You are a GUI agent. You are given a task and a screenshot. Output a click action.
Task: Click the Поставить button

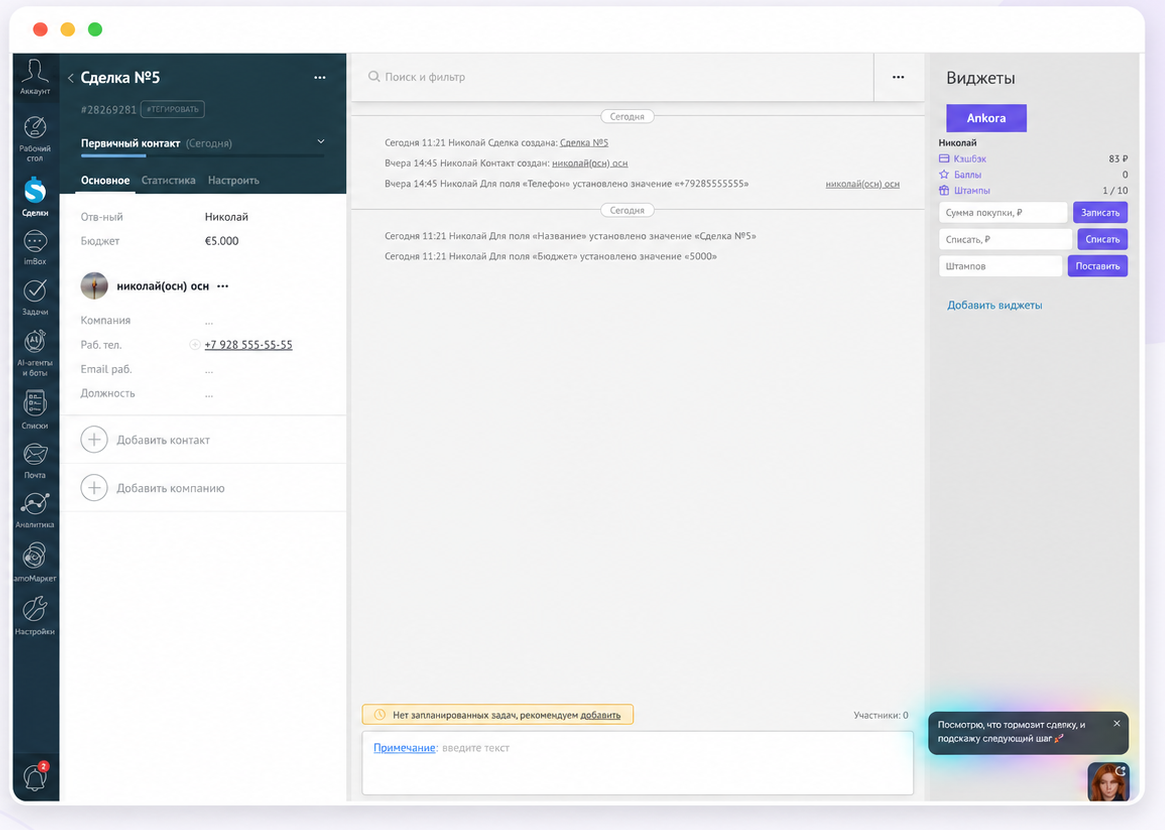(x=1097, y=266)
